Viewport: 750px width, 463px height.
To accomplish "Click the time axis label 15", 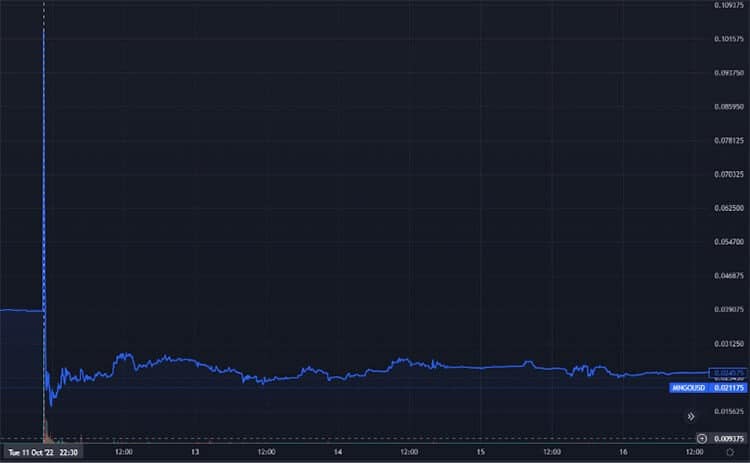I will pyautogui.click(x=480, y=452).
